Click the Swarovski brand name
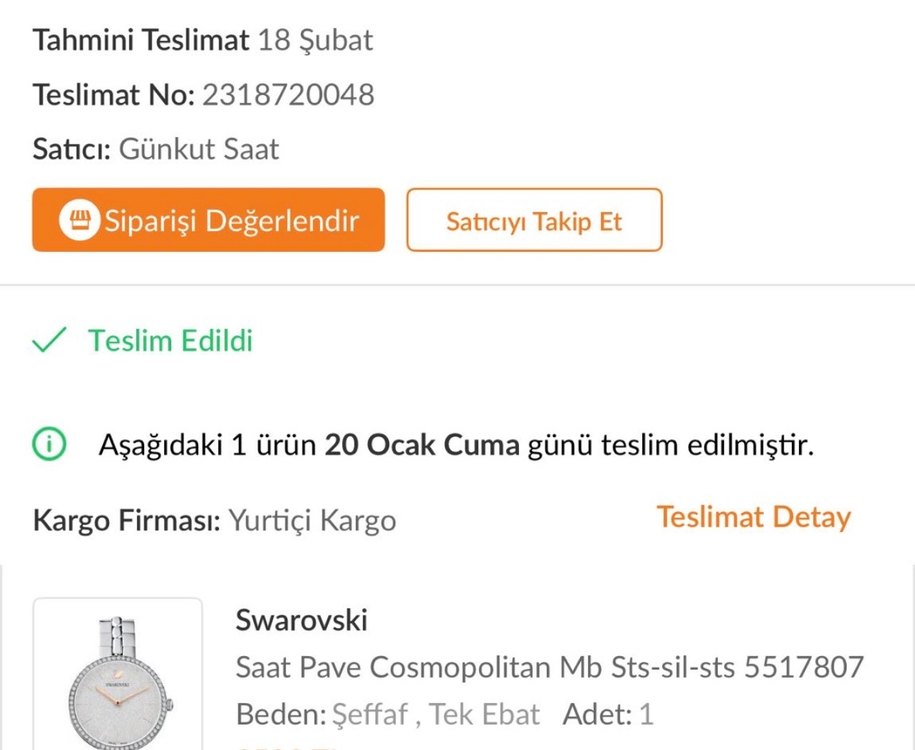The height and width of the screenshot is (750, 915). [302, 620]
